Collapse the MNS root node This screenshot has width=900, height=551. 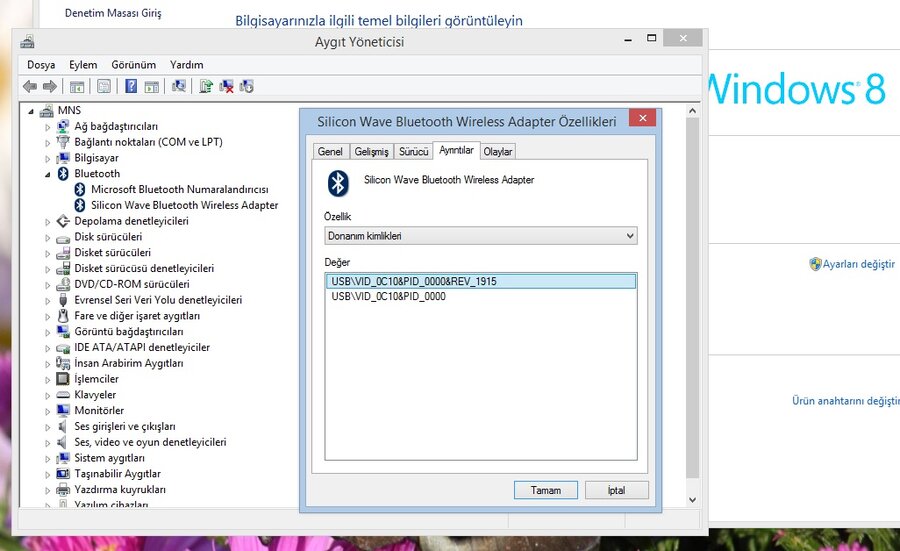tap(31, 111)
